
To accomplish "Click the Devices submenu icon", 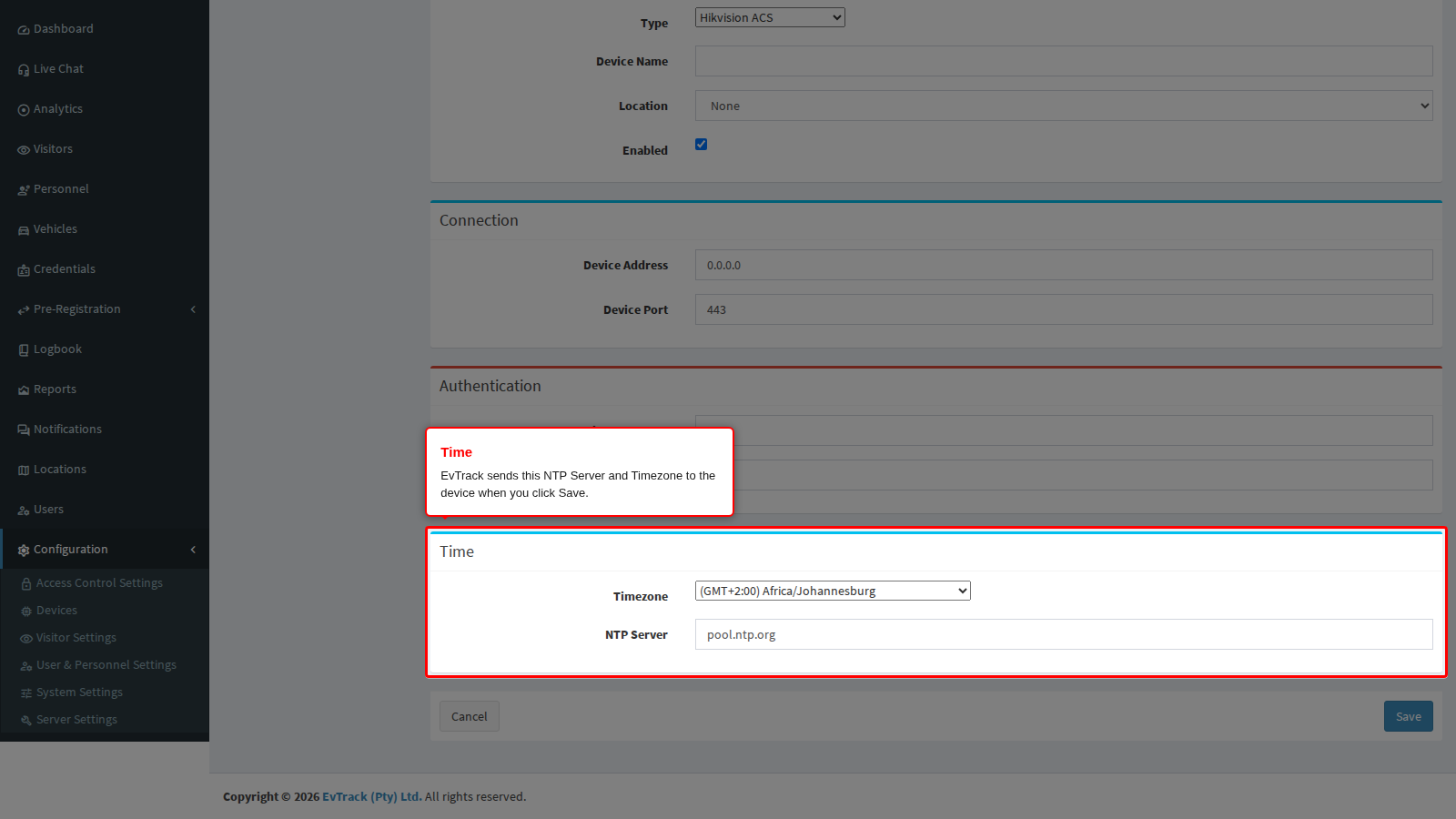I will click(x=26, y=612).
